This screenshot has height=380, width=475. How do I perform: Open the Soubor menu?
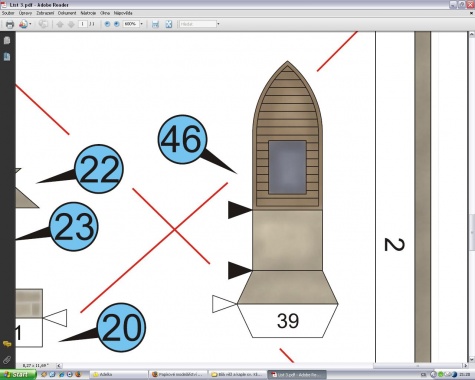tap(8, 13)
